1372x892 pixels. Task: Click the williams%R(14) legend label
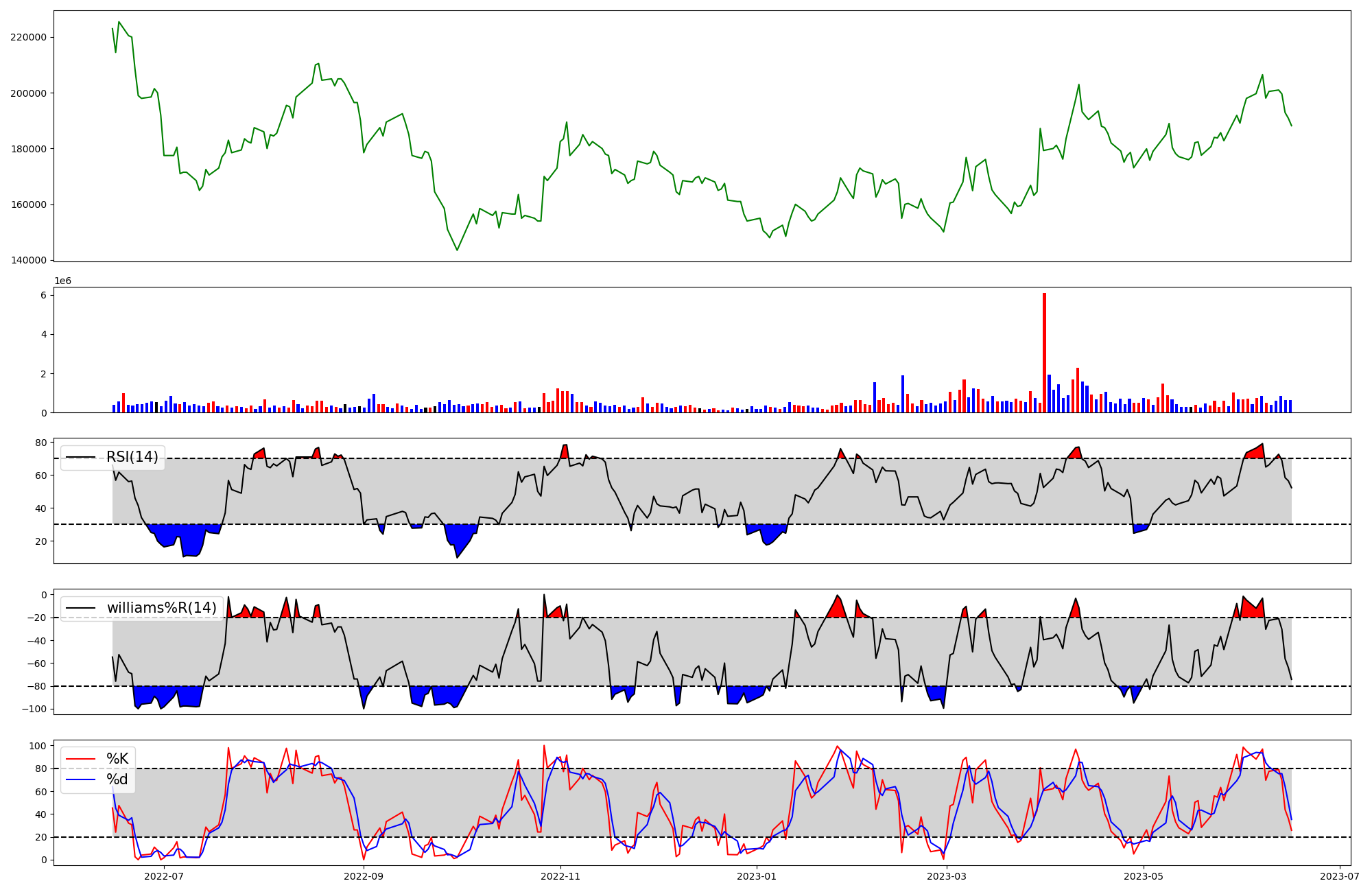coord(162,608)
